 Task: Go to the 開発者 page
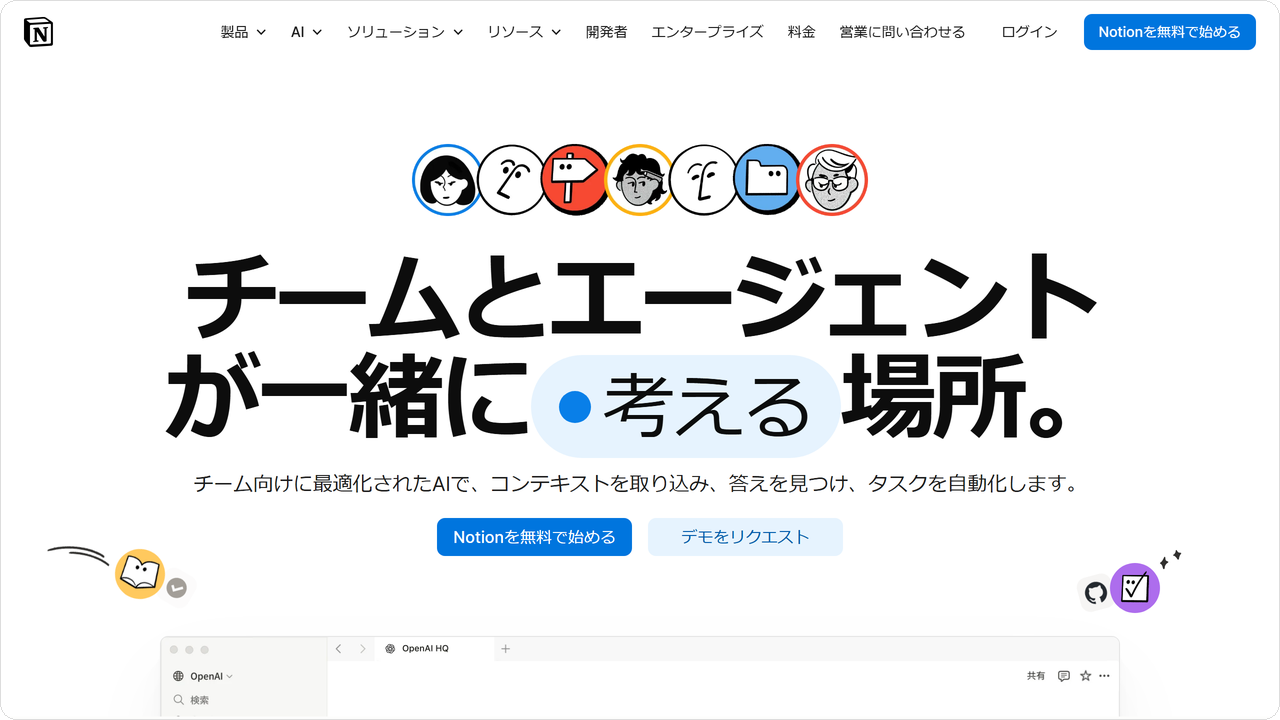[606, 32]
